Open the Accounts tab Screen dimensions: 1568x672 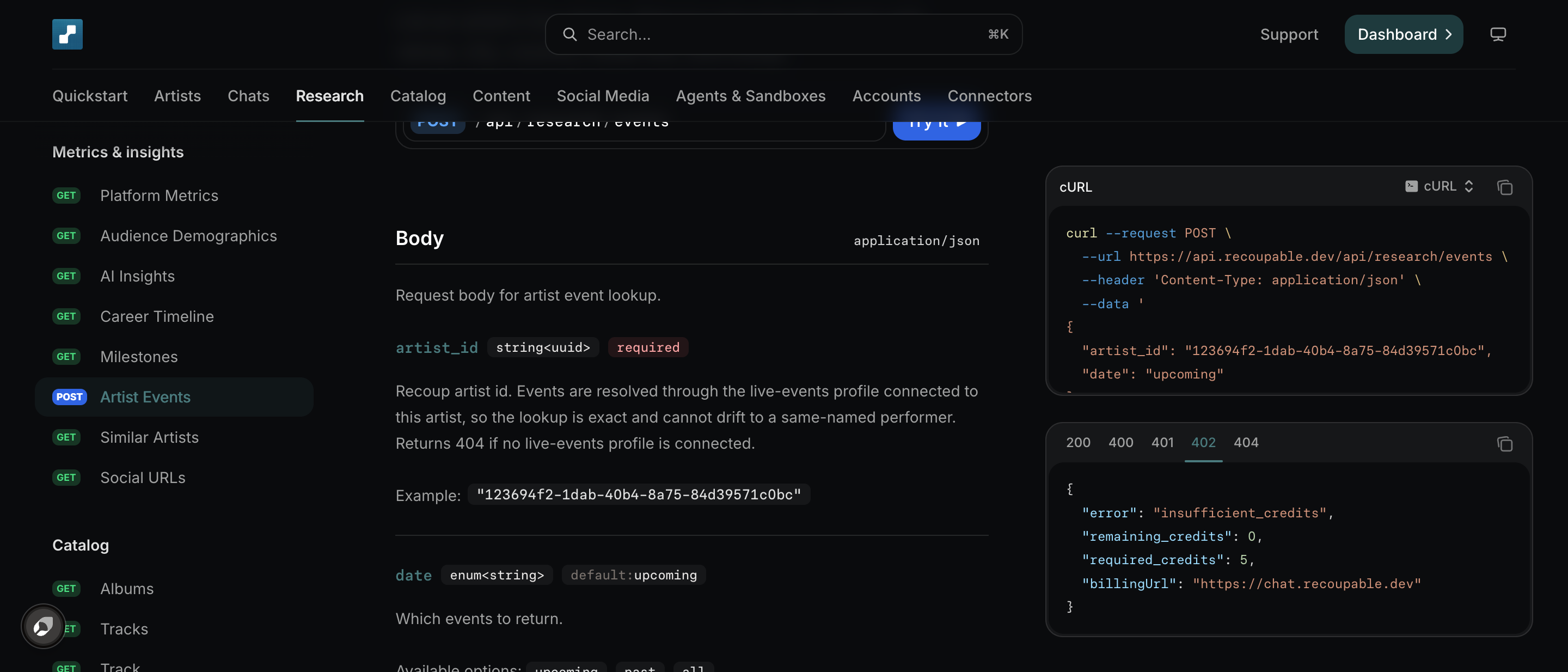pyautogui.click(x=886, y=95)
